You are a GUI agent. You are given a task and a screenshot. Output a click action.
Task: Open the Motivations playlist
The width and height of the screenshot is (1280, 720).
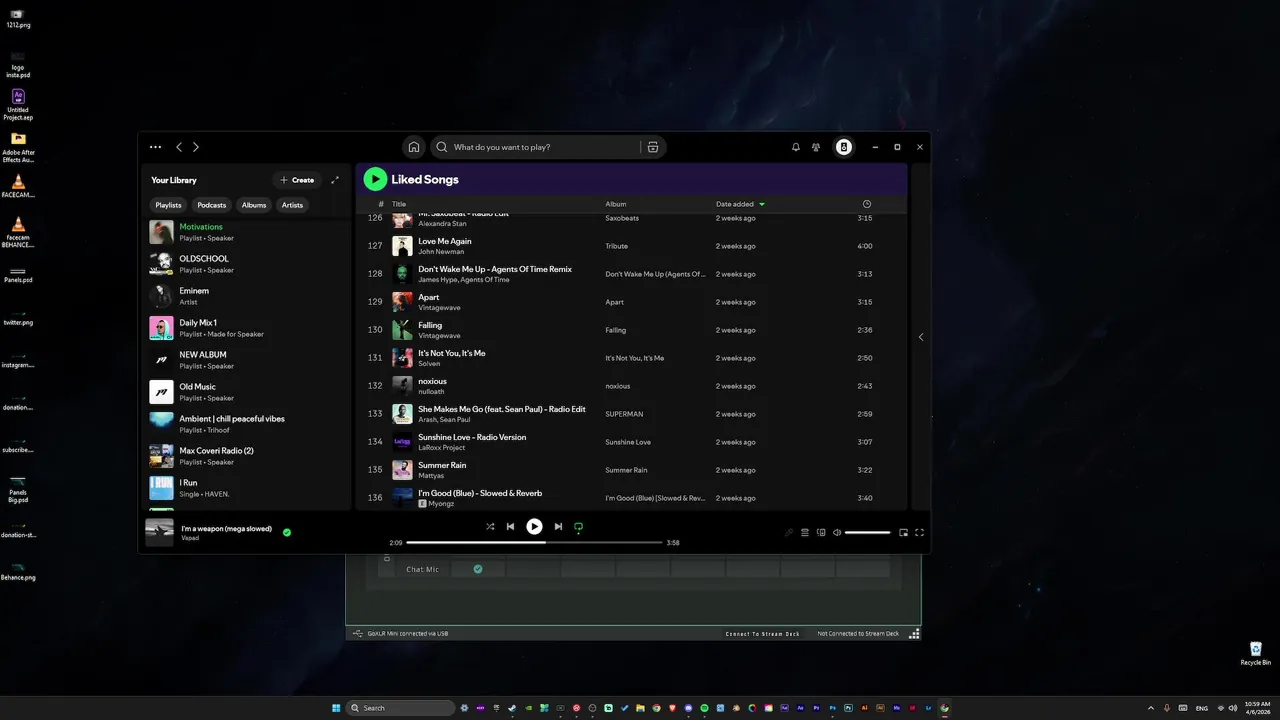pos(247,232)
